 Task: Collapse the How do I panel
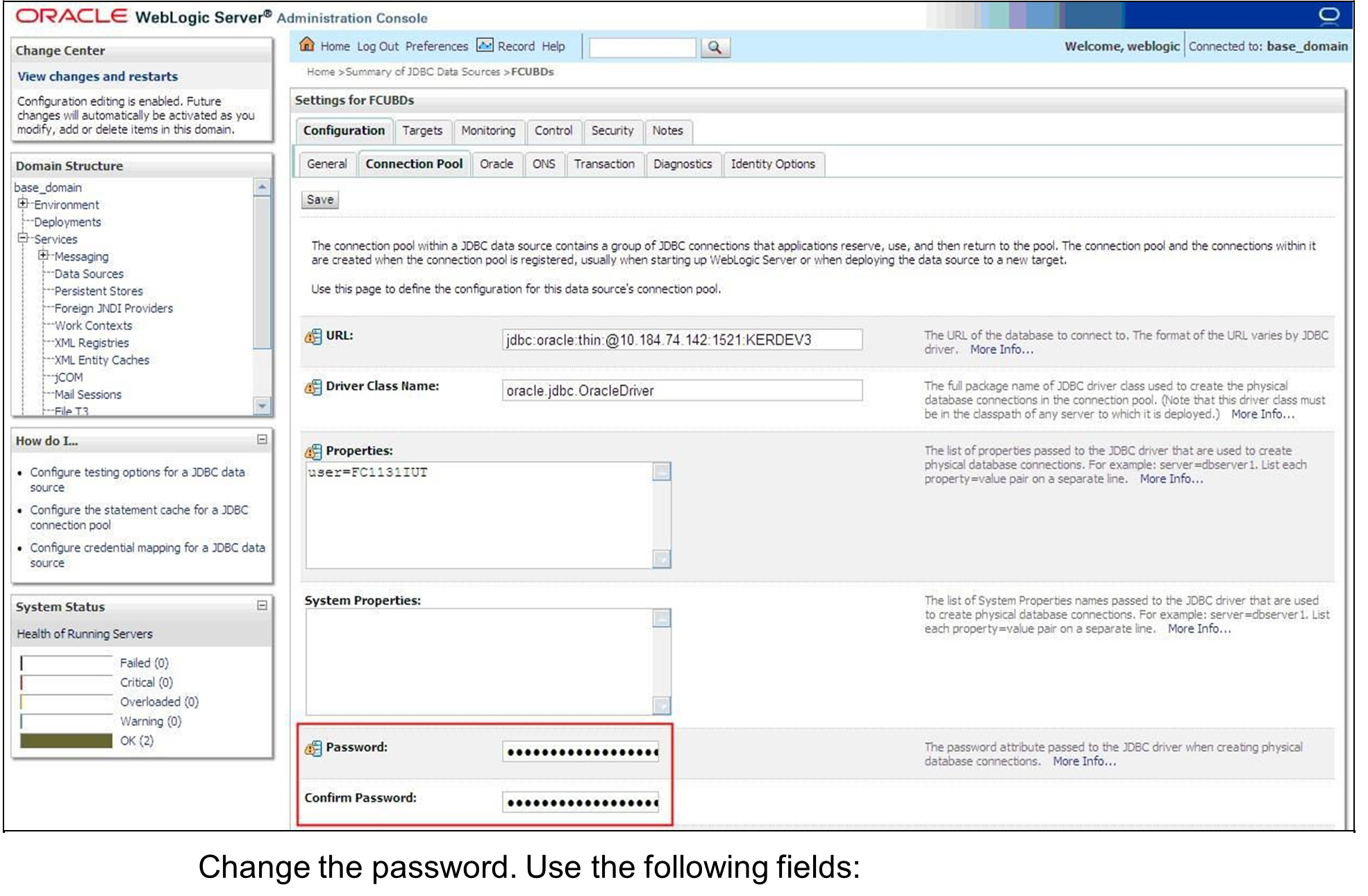262,439
